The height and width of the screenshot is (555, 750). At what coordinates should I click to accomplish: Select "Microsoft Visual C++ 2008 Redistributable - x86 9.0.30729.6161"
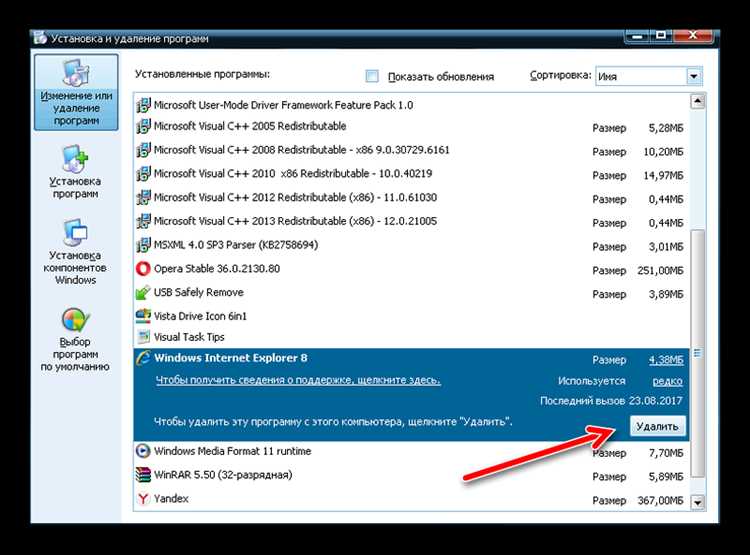411,150
